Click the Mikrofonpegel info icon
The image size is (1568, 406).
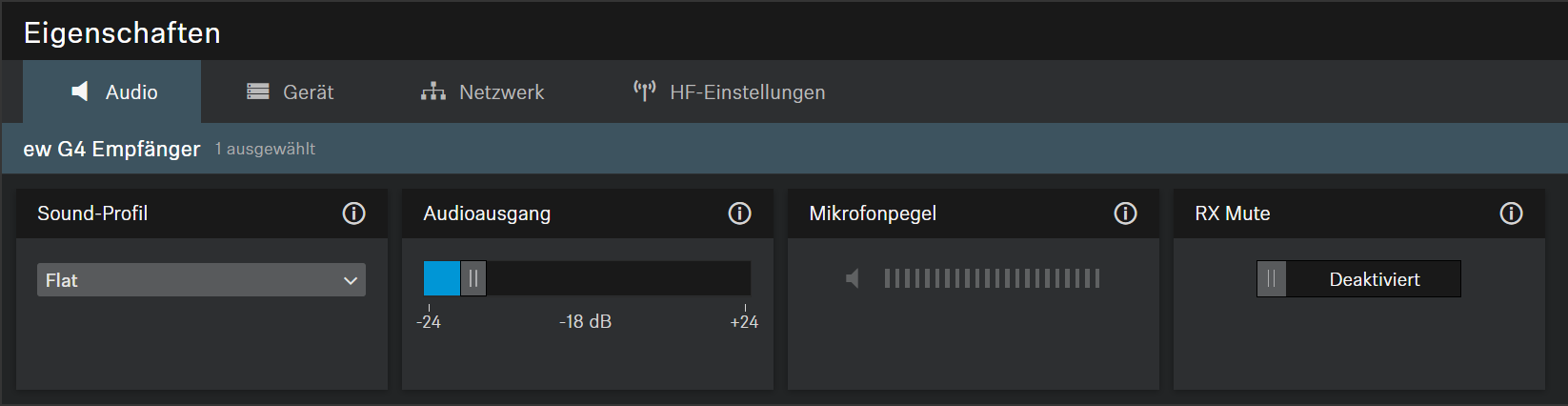pyautogui.click(x=1125, y=213)
